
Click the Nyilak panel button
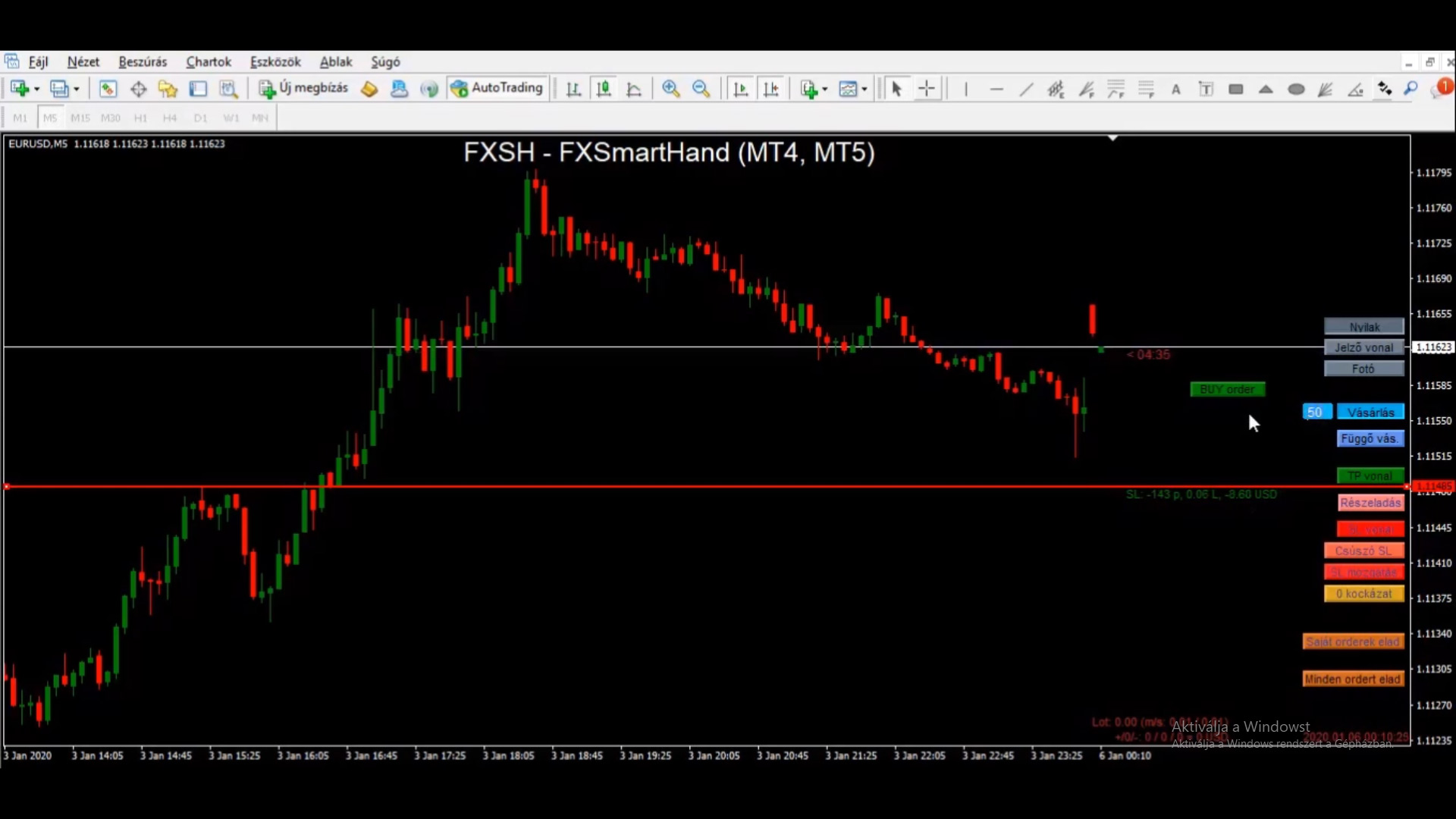click(1364, 327)
